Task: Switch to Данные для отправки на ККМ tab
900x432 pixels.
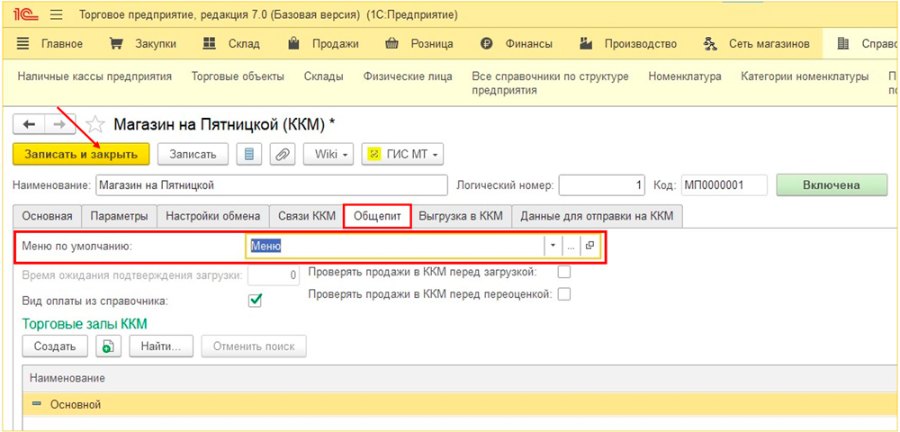Action: tap(597, 216)
